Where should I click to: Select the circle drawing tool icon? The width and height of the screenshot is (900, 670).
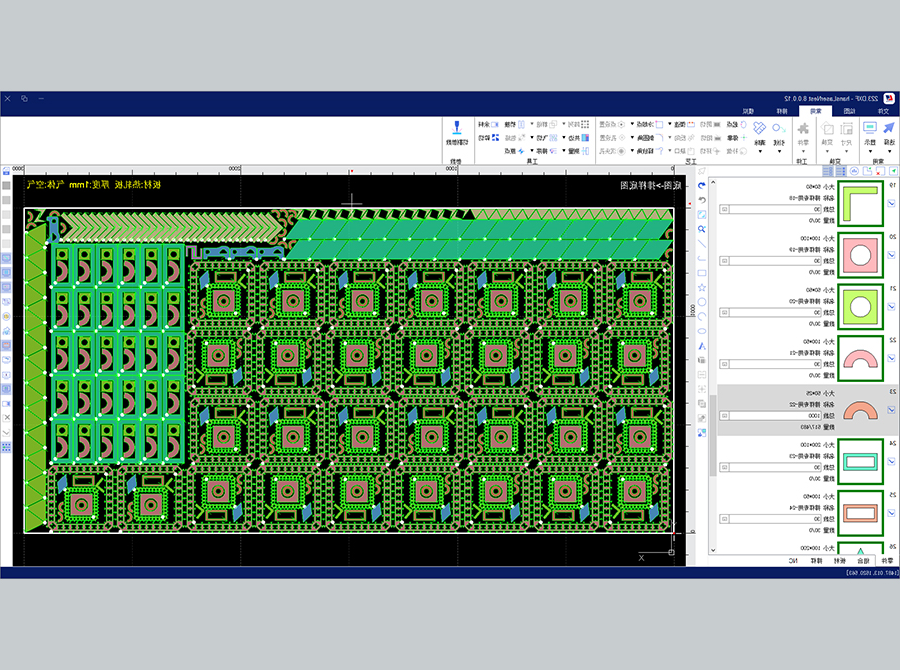[x=701, y=302]
